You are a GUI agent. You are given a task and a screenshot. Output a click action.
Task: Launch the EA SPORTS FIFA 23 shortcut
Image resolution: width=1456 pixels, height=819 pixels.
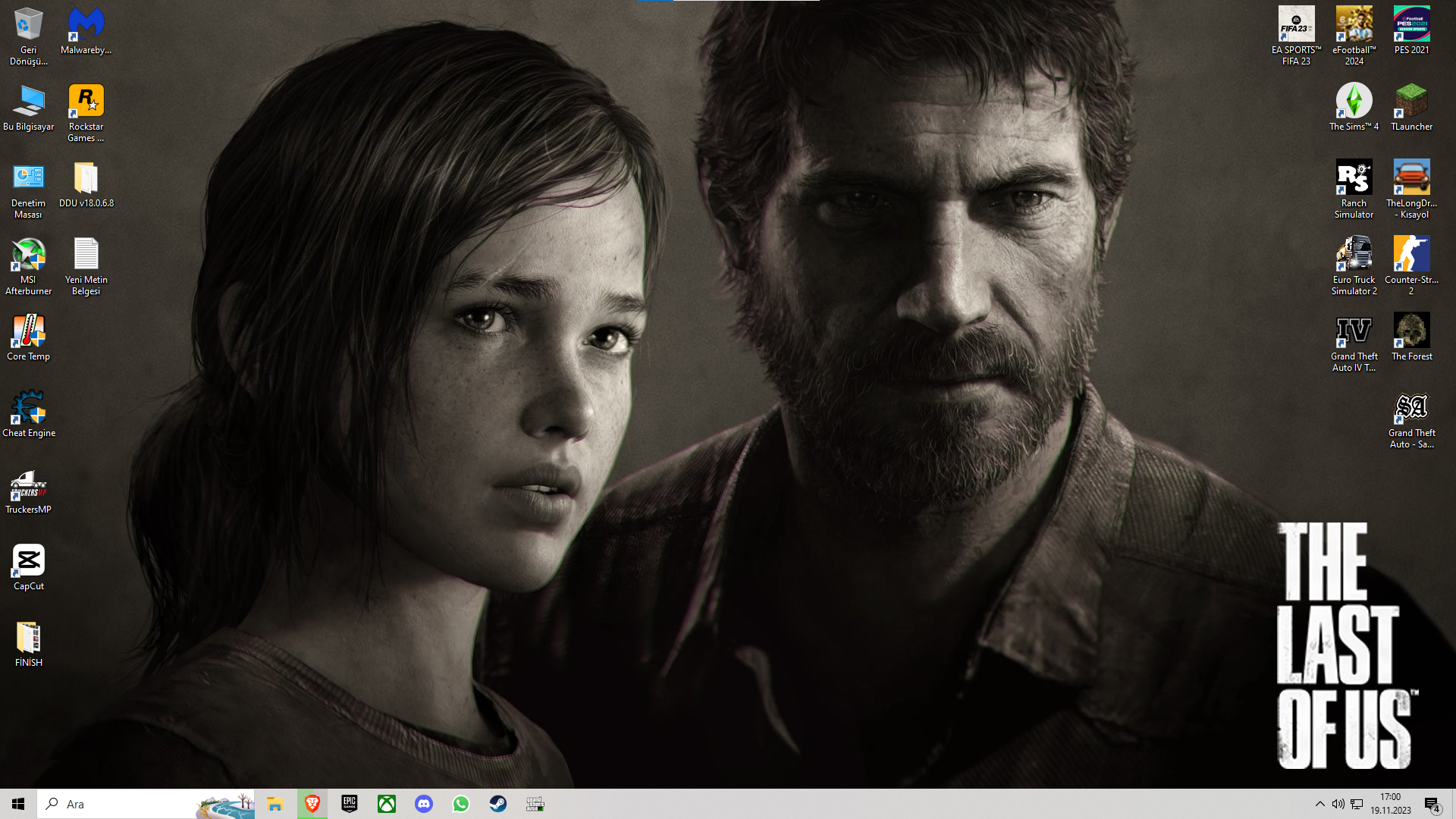(1296, 36)
